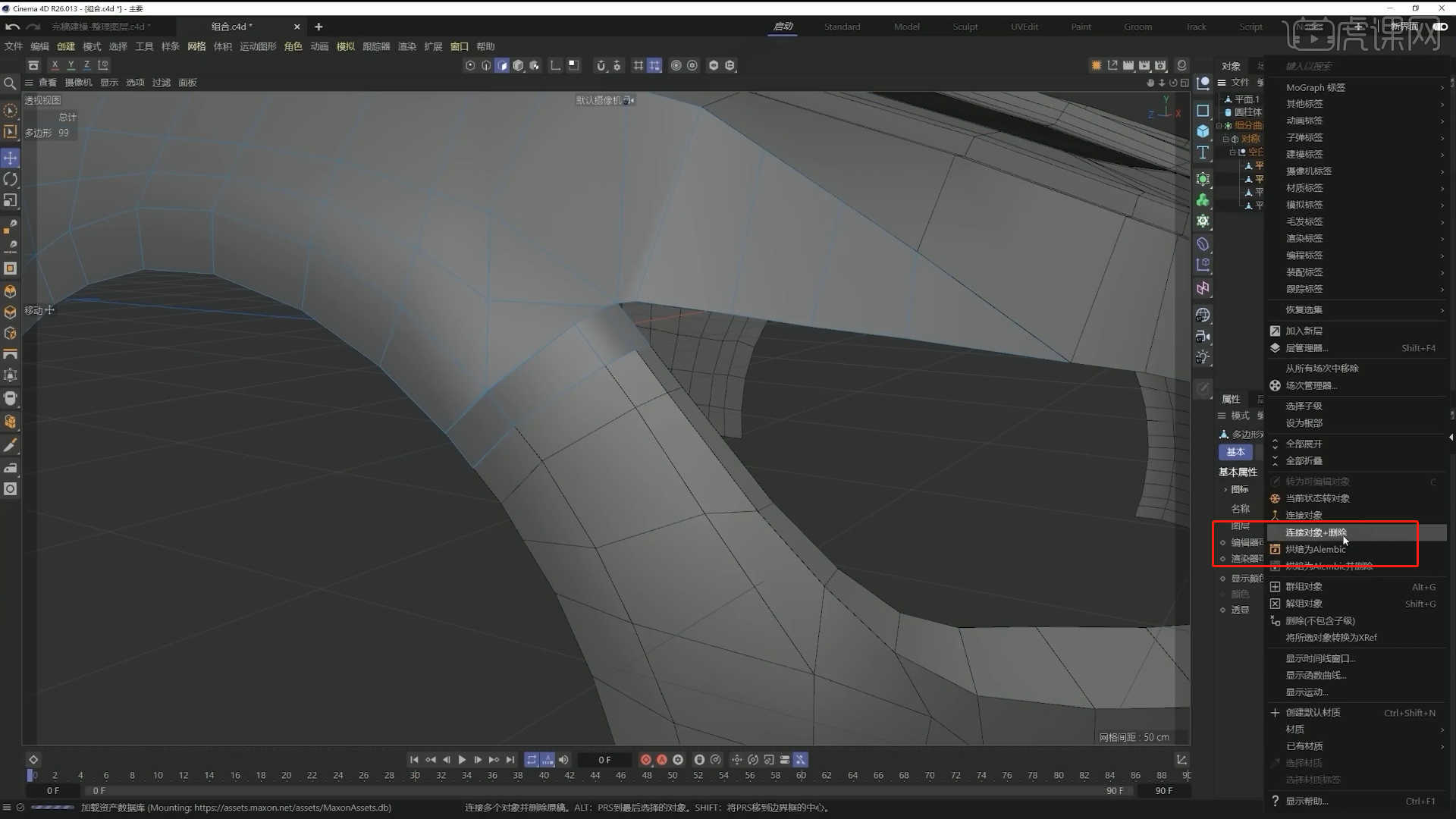Click the Null object icon in right palette

coord(1203,83)
